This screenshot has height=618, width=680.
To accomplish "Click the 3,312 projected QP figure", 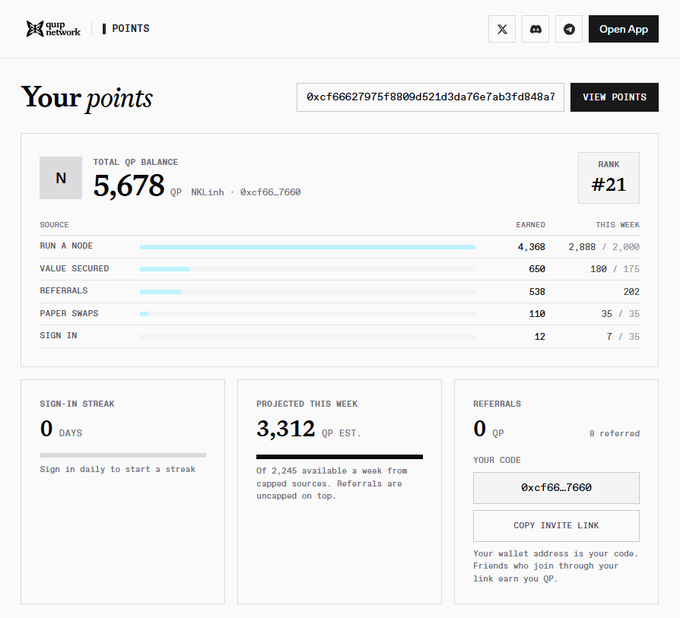I will pyautogui.click(x=286, y=429).
